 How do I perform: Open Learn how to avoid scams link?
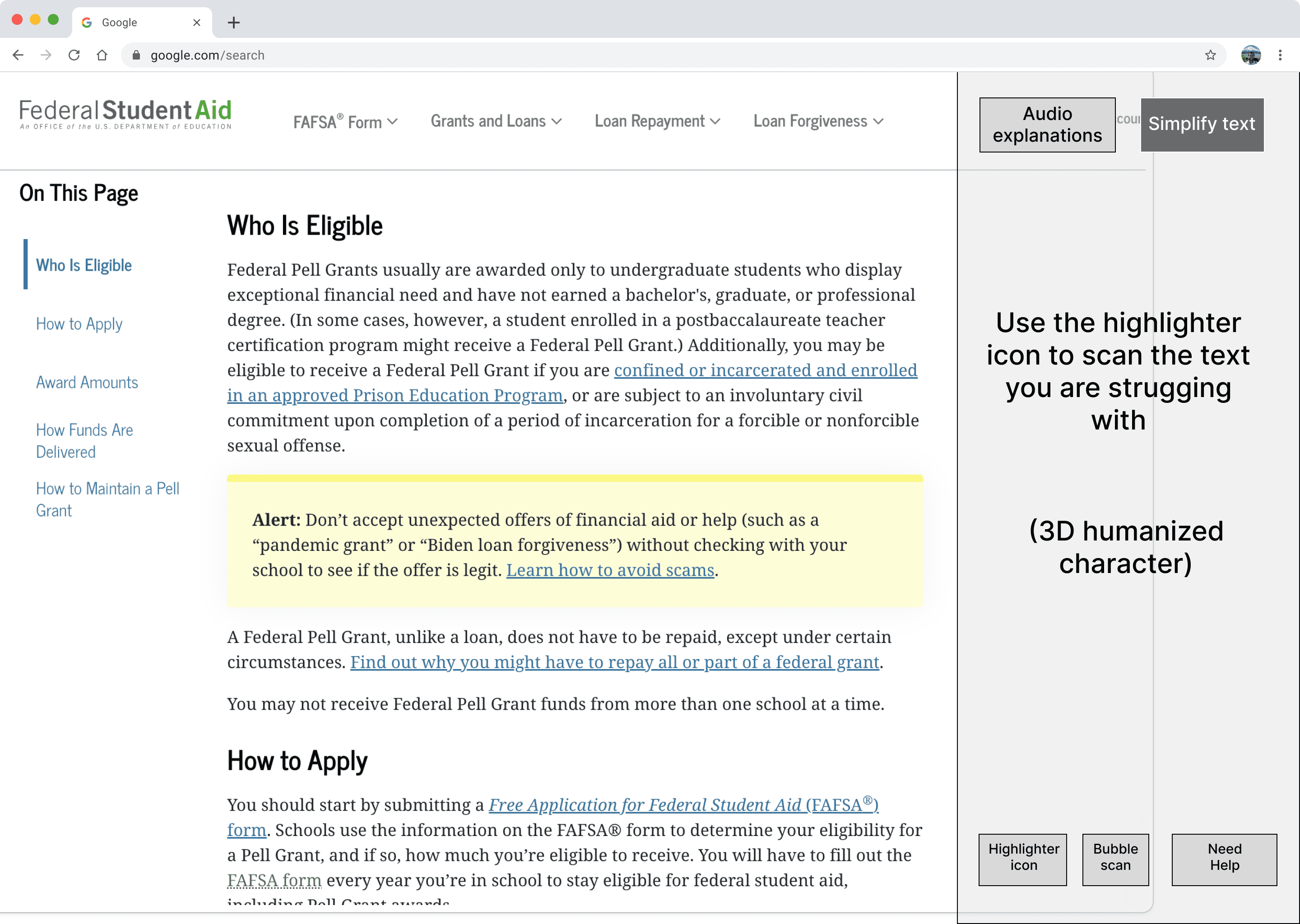(x=609, y=570)
